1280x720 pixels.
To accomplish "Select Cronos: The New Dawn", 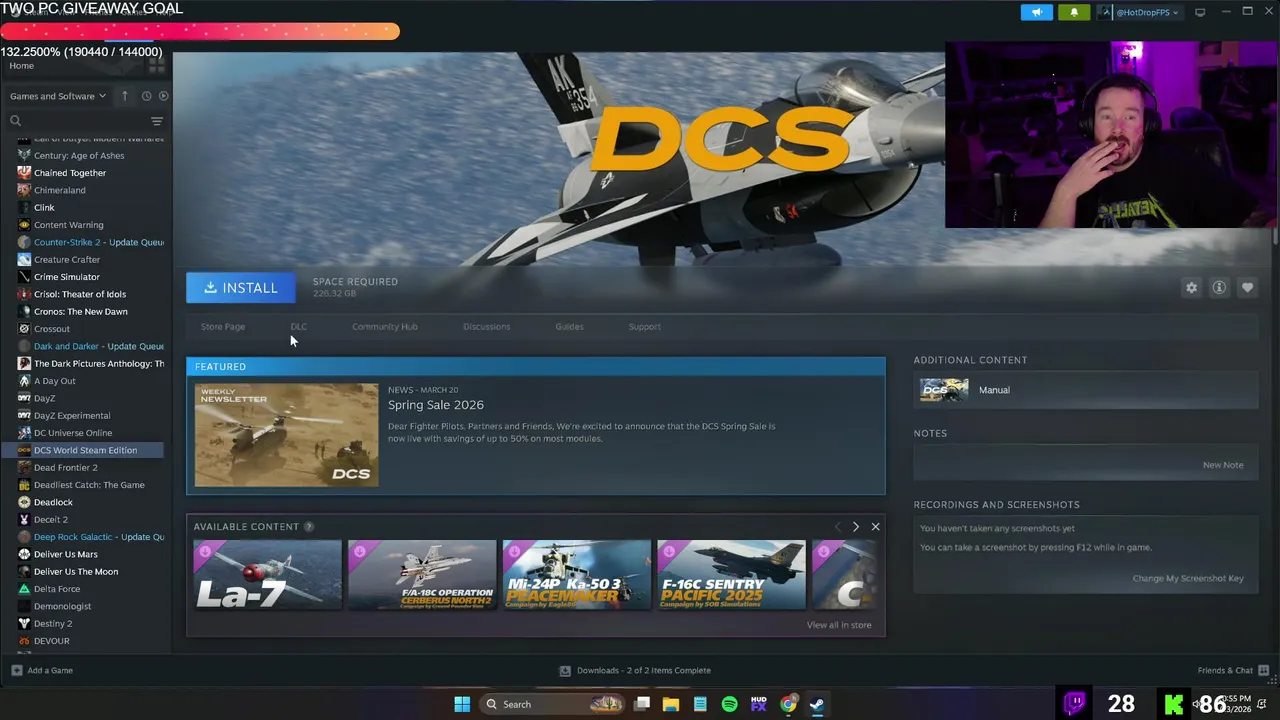I will point(80,311).
